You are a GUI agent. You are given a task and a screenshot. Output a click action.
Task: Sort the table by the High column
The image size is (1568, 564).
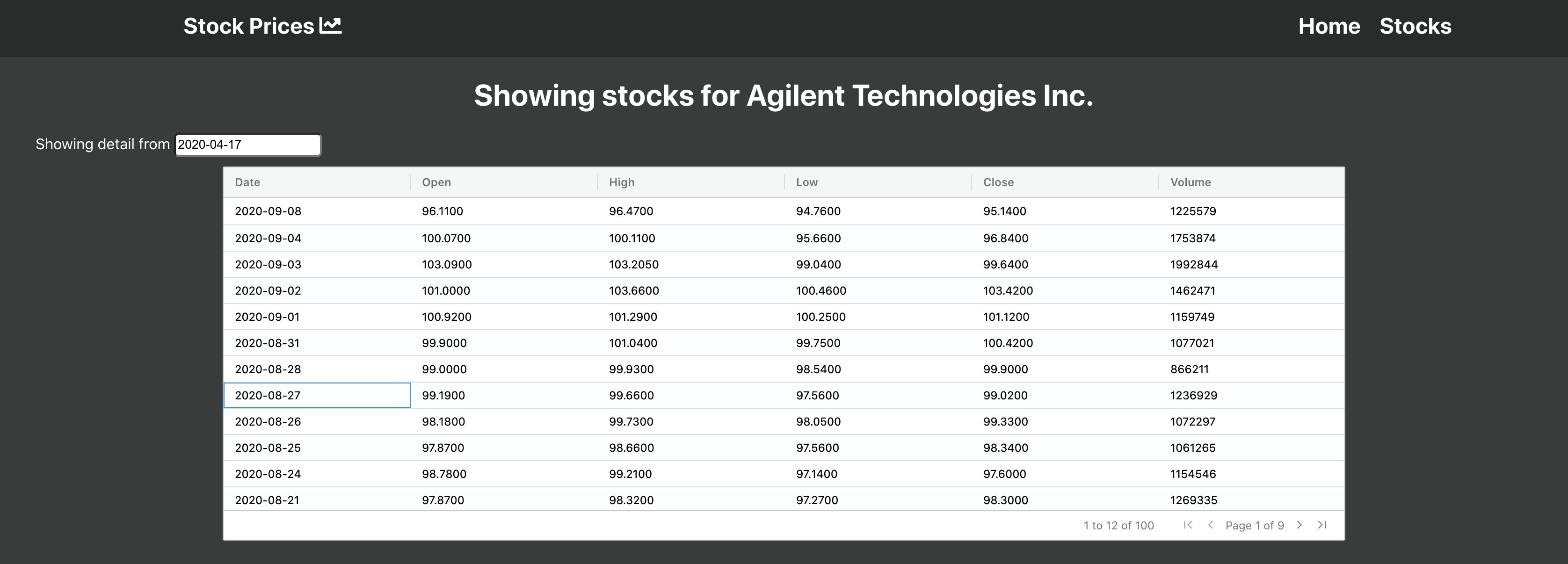pos(621,182)
